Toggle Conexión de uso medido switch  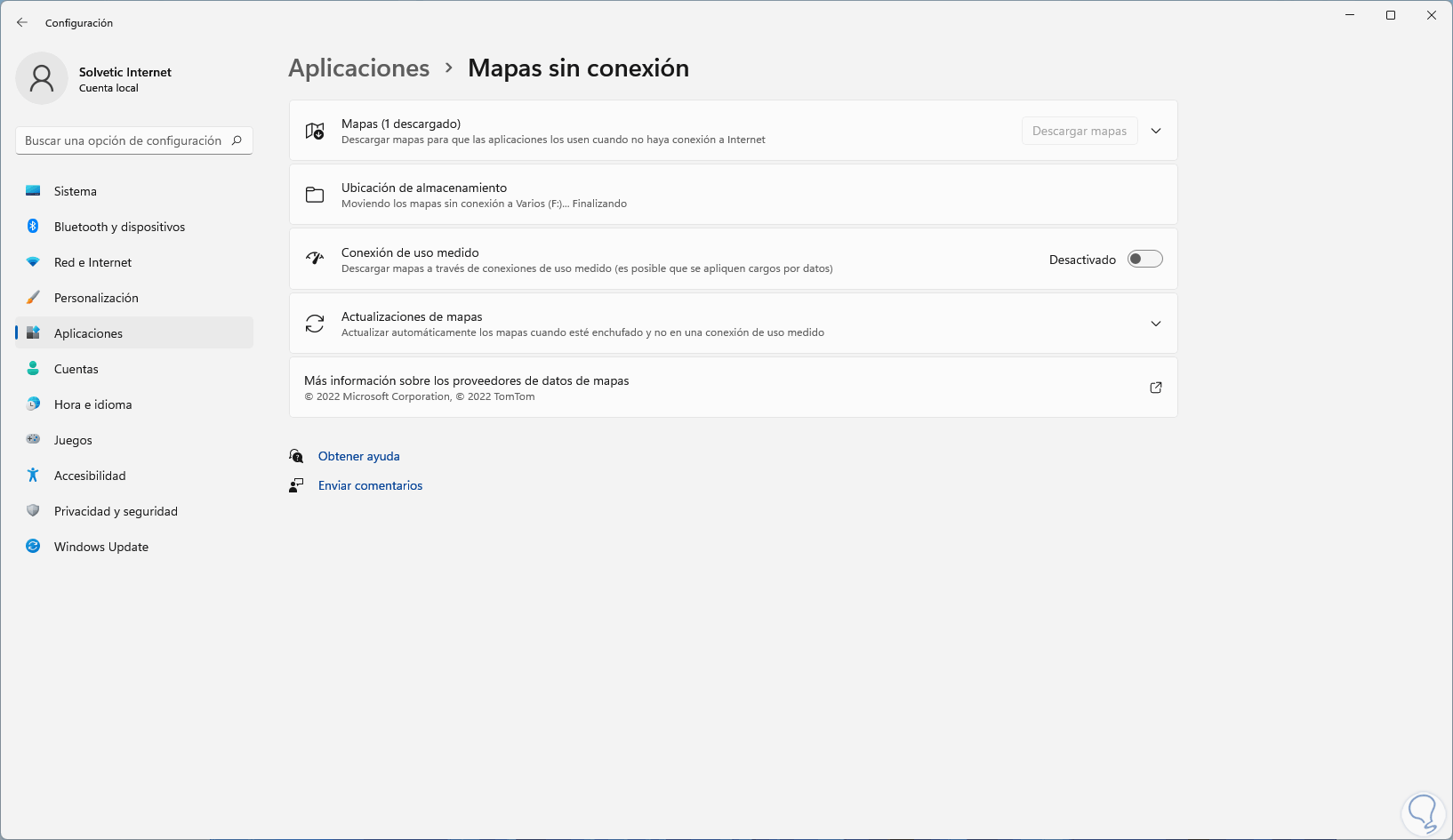1144,260
